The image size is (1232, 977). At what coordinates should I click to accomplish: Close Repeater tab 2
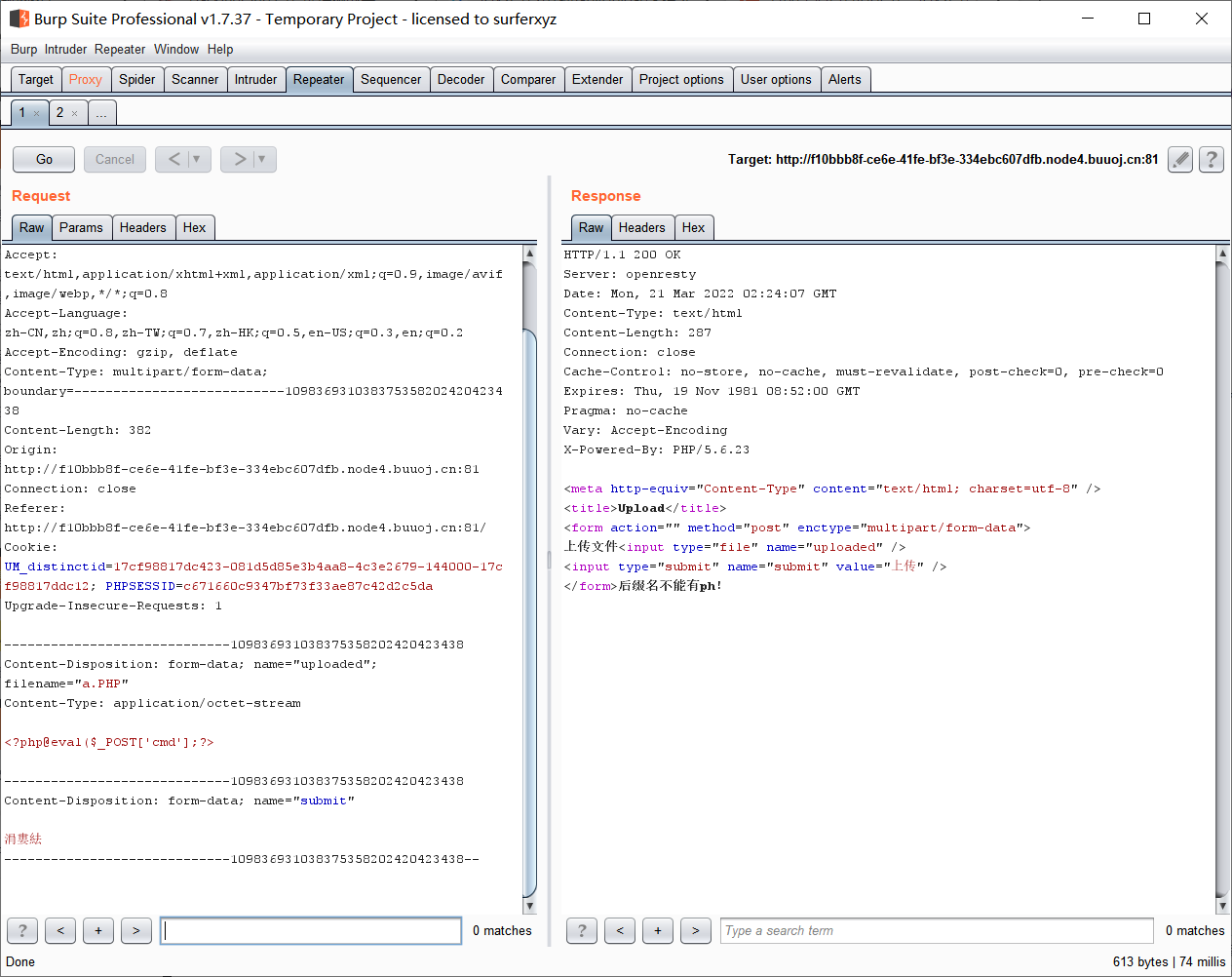pyautogui.click(x=74, y=113)
